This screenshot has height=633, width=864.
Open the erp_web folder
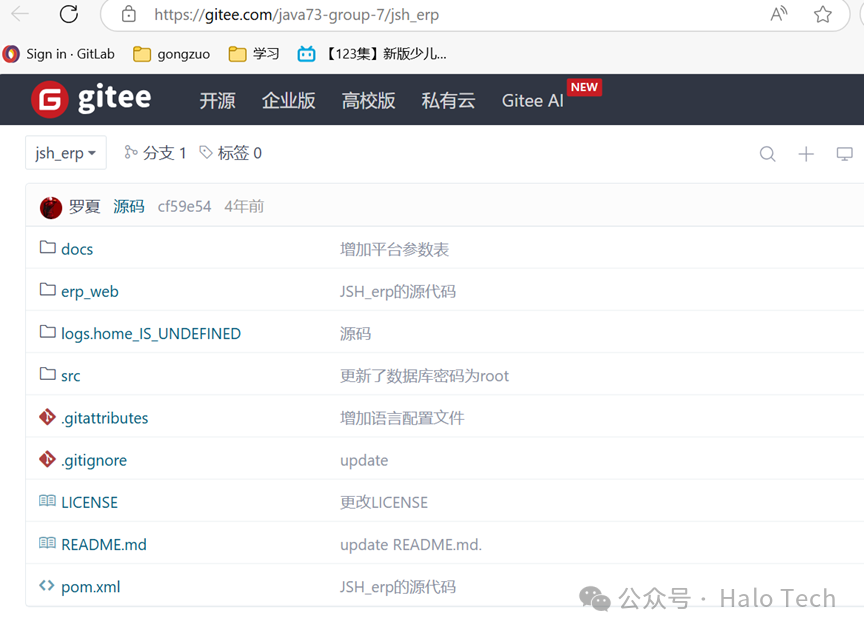[x=90, y=291]
